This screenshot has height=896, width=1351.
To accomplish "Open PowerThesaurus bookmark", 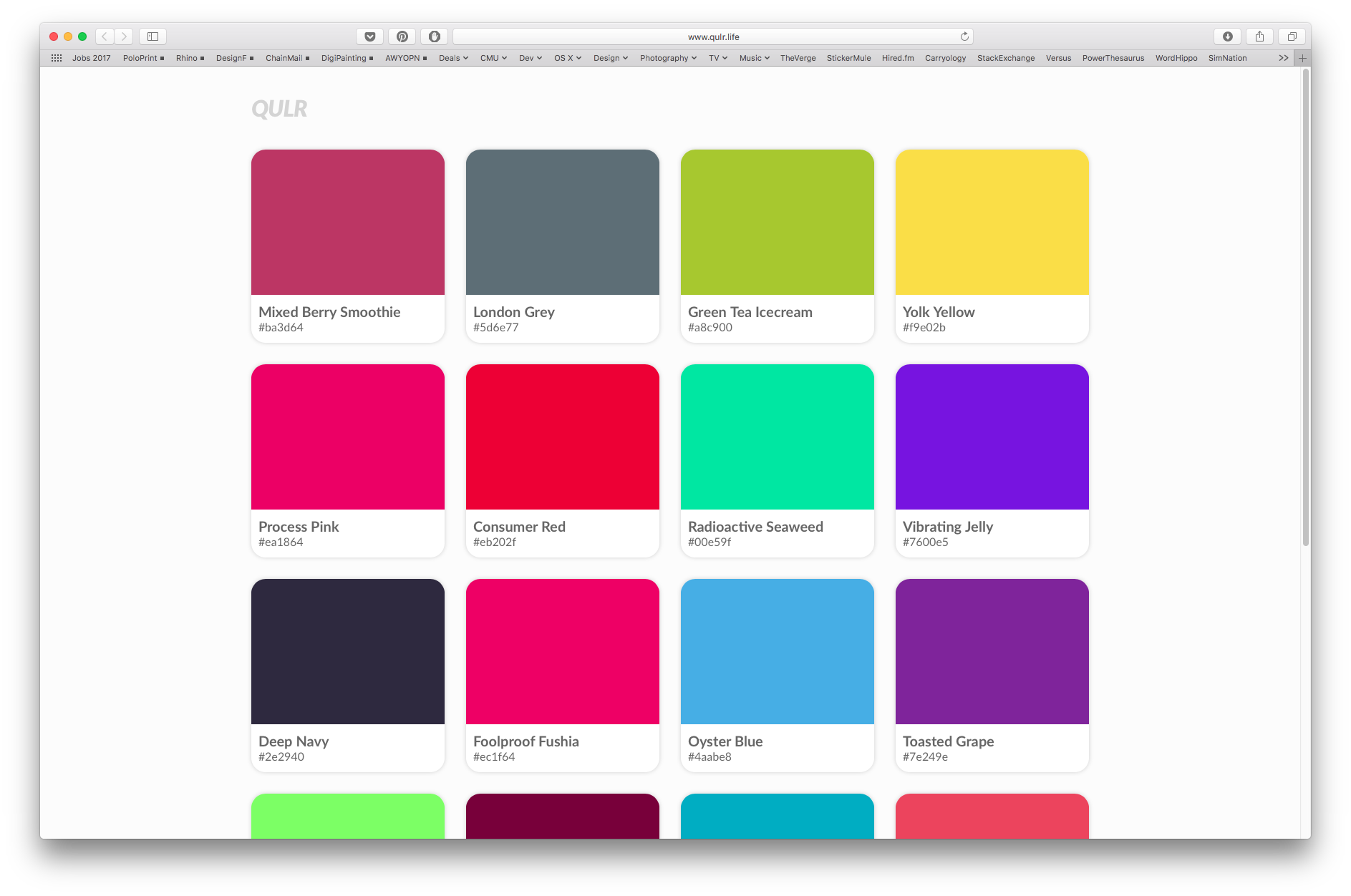I will (1113, 58).
